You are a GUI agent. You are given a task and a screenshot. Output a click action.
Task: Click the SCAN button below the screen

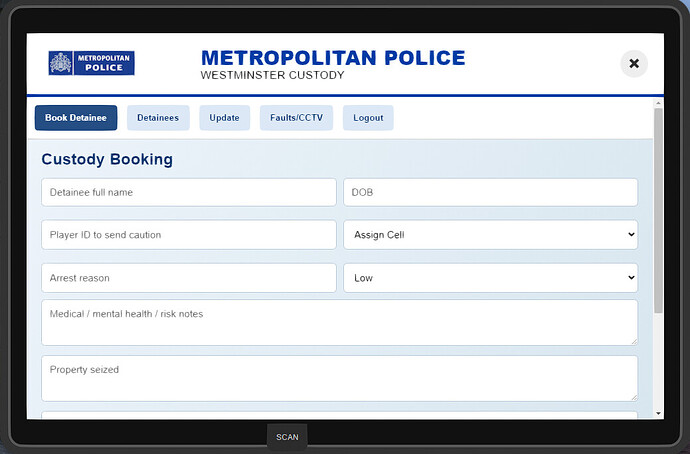287,437
